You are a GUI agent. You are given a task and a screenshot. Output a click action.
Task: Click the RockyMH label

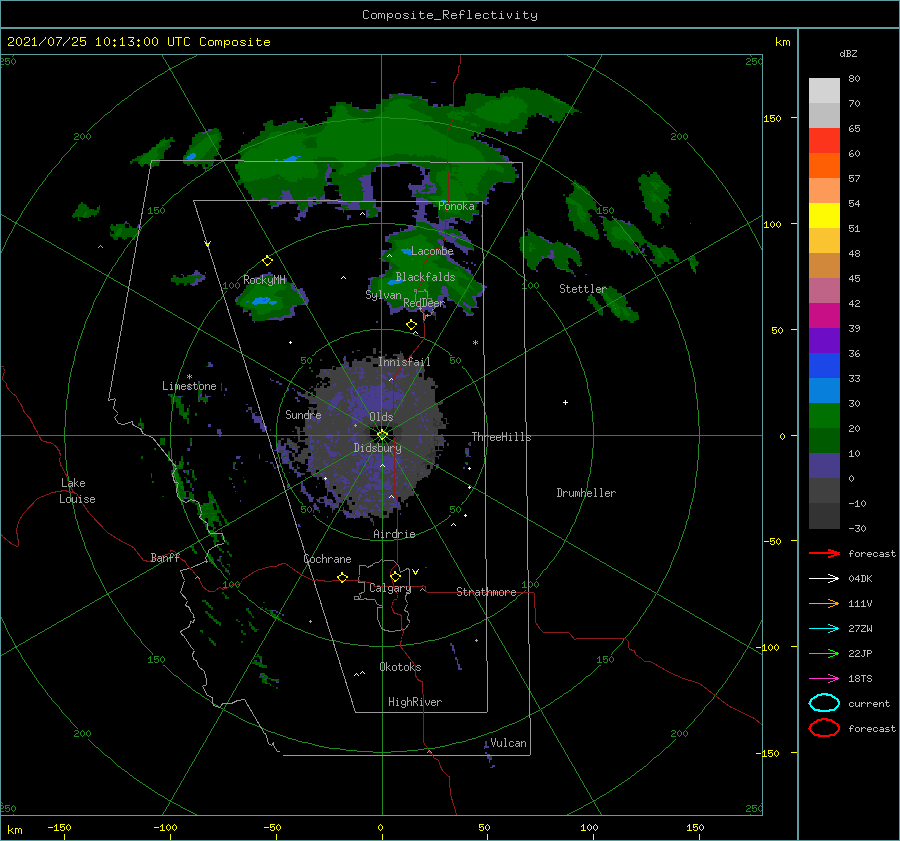264,280
